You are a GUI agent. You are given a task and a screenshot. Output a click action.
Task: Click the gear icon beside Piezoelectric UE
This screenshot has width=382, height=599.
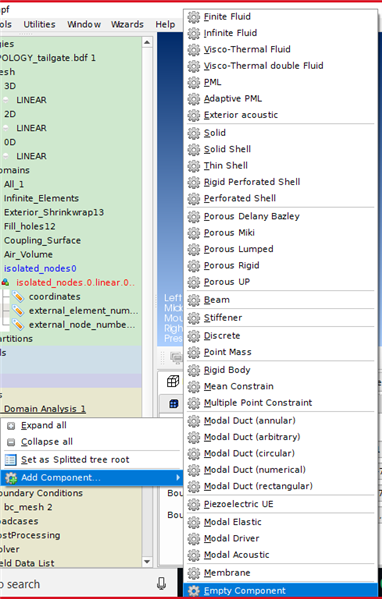pos(194,504)
